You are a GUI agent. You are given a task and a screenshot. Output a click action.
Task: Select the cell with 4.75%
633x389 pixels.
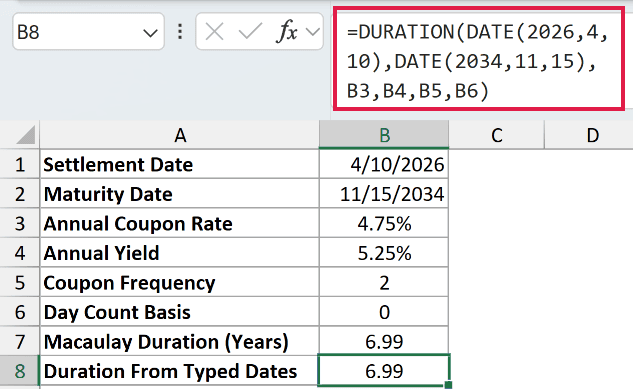coord(384,223)
